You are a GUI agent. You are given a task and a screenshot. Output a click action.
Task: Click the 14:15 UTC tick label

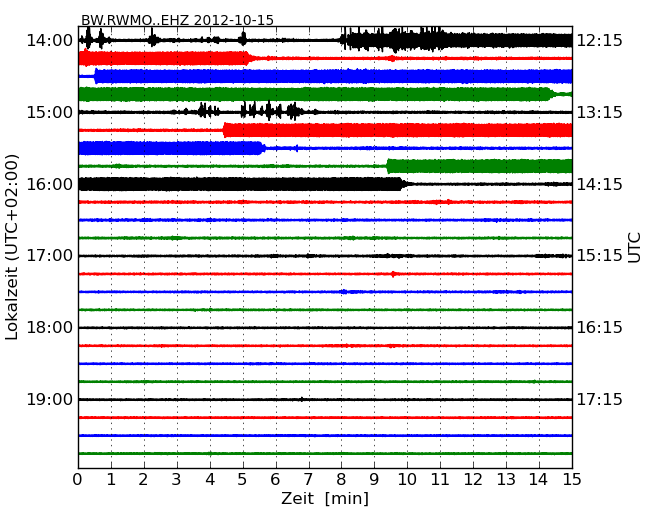coord(599,184)
